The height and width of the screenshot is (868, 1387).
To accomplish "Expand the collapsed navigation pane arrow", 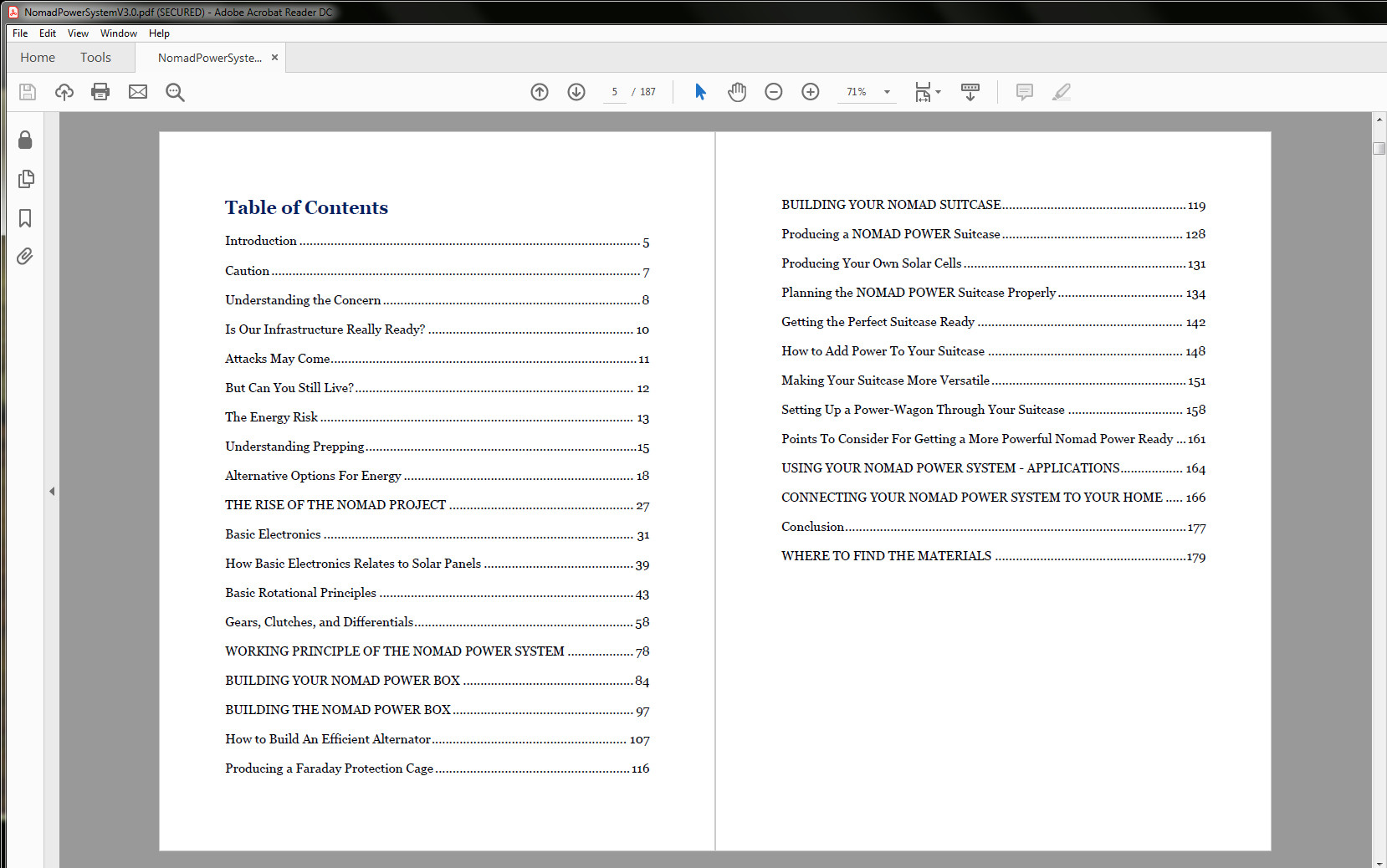I will pos(52,491).
